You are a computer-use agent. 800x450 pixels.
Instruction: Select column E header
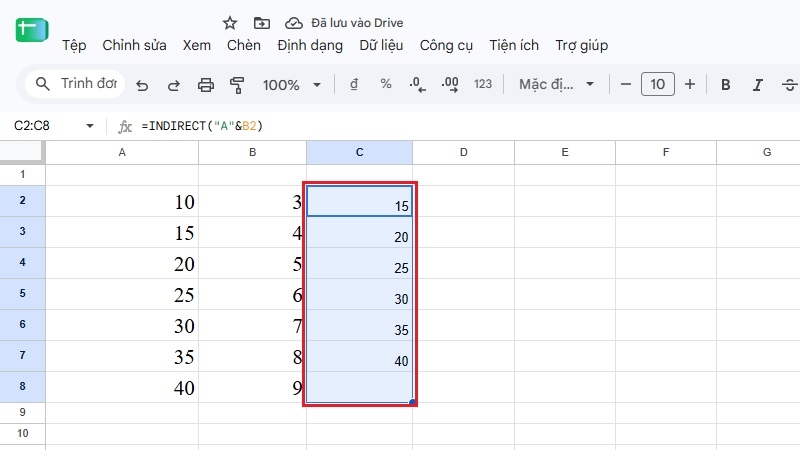click(x=565, y=153)
